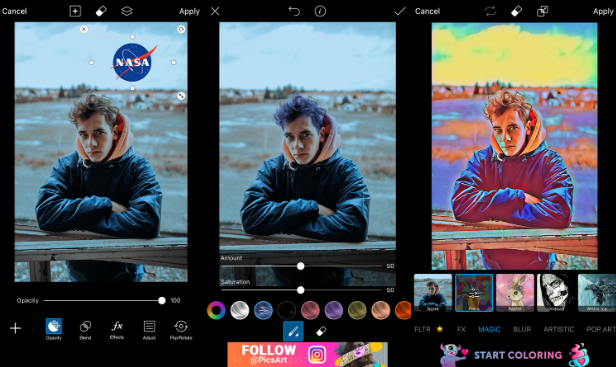Choose the silver hair color swatch
The height and width of the screenshot is (367, 616).
(x=240, y=310)
